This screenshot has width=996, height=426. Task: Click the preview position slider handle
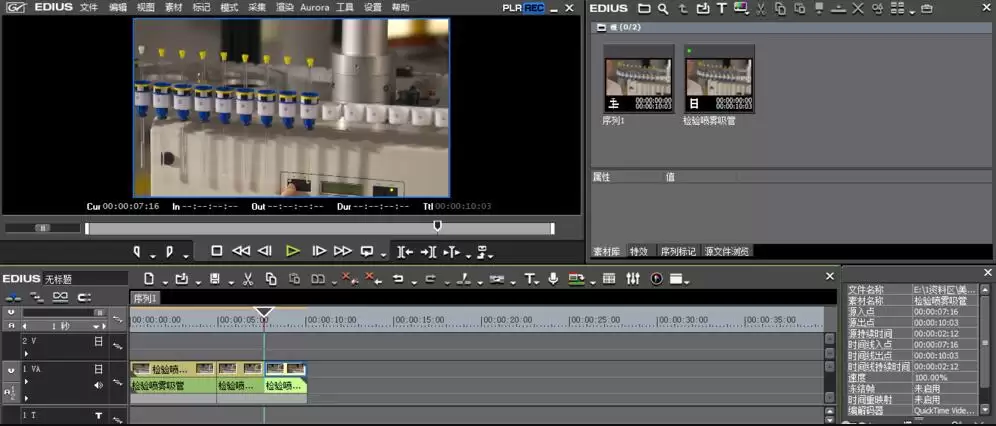coord(437,225)
